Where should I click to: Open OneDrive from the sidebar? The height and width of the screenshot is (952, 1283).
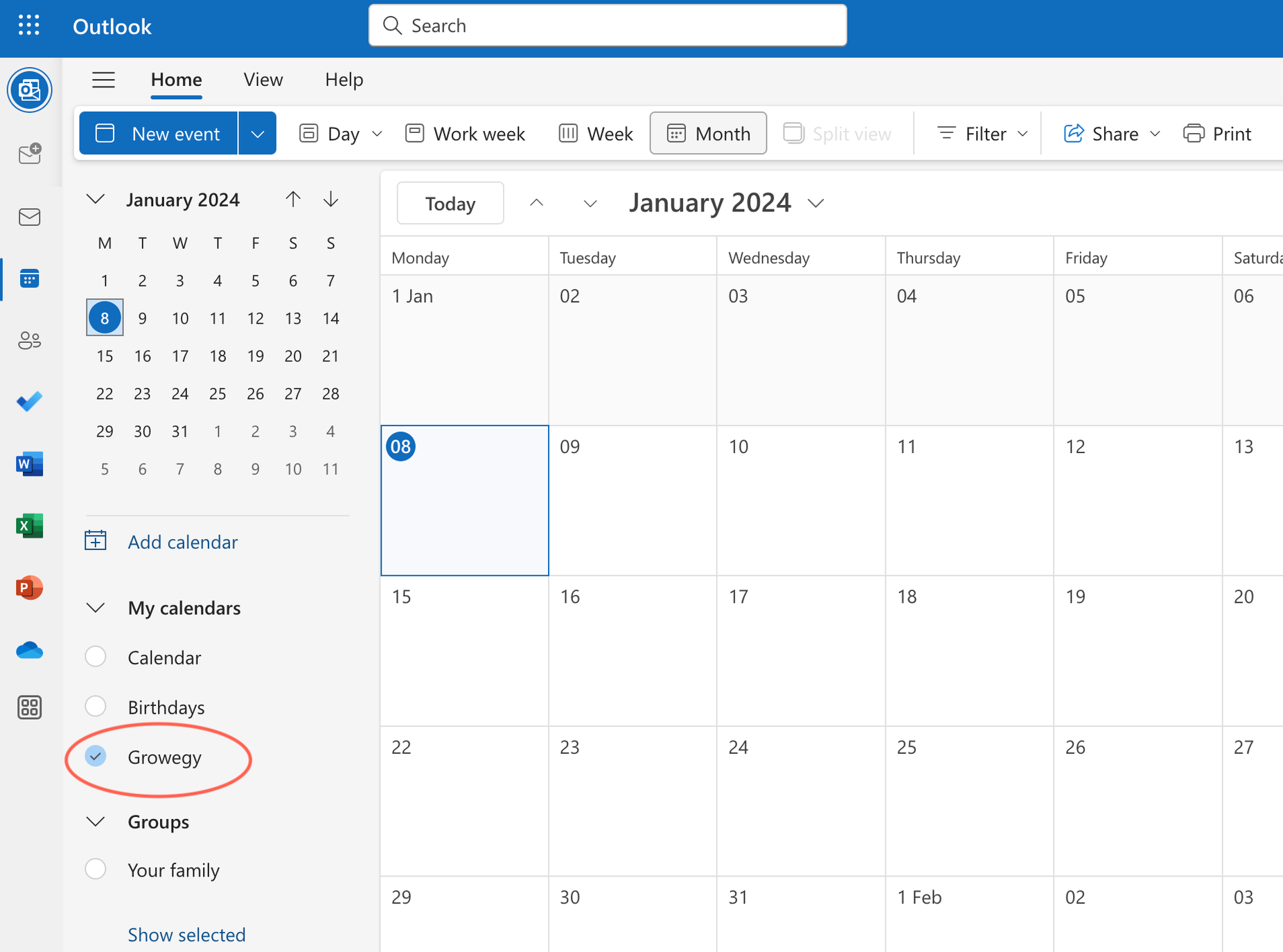[29, 650]
